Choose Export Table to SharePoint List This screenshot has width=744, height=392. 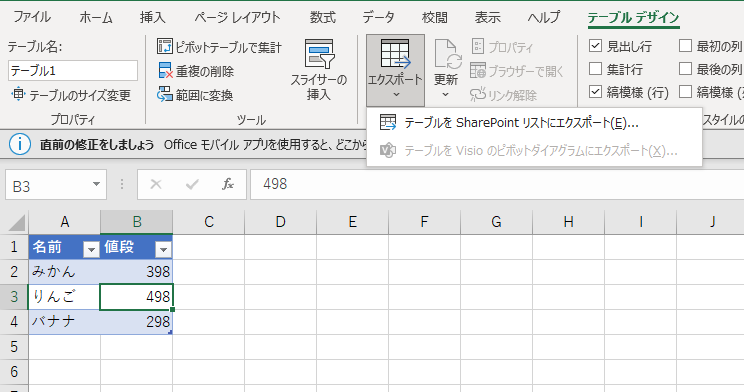(534, 123)
